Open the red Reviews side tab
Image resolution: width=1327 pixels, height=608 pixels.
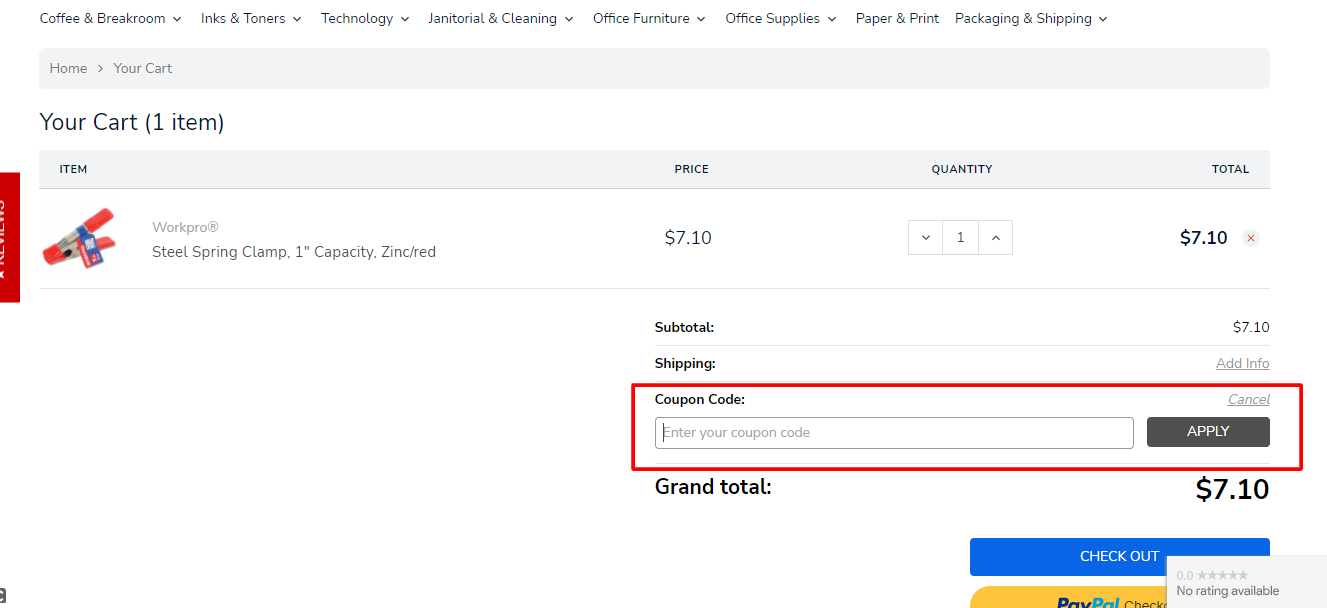click(9, 237)
